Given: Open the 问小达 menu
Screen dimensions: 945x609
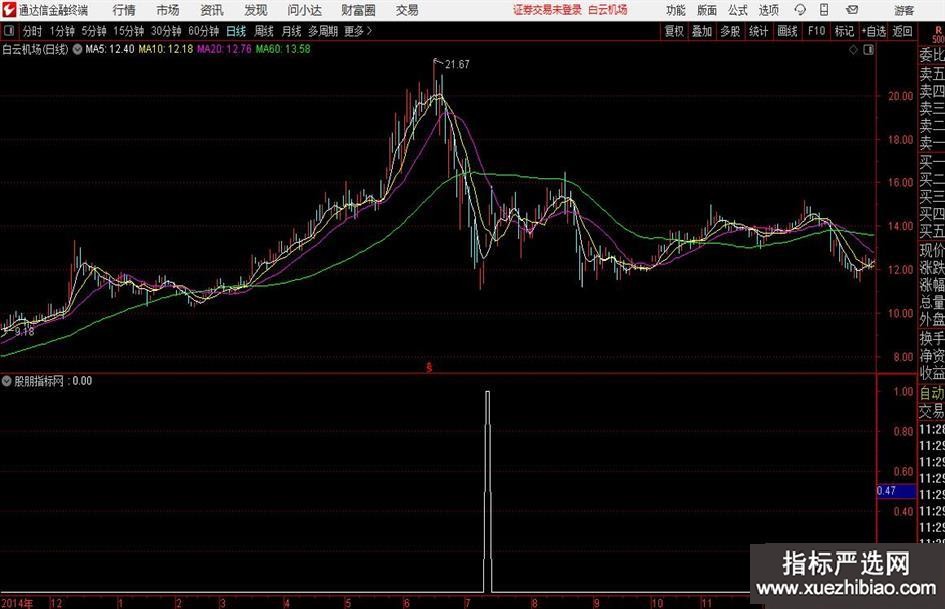Looking at the screenshot, I should click(x=304, y=10).
